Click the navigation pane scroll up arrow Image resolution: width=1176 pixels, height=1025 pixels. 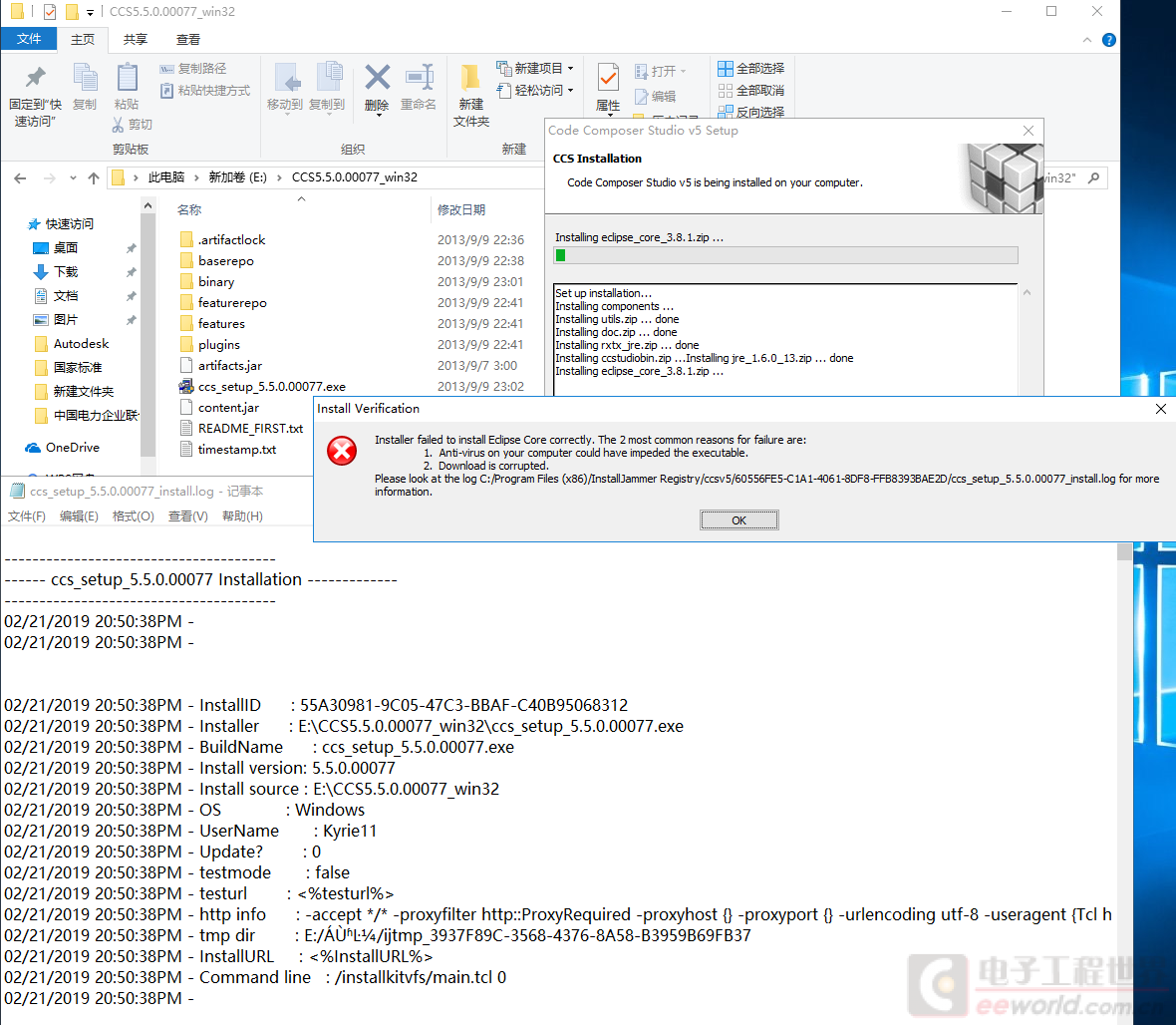coord(147,205)
